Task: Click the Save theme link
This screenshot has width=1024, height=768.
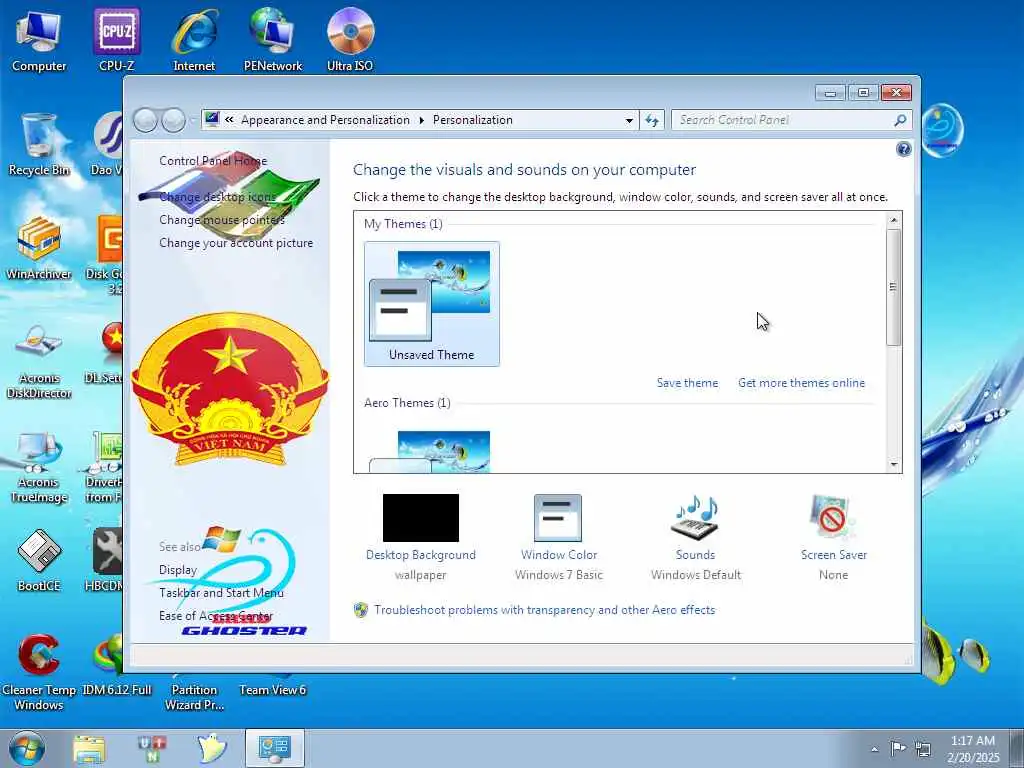Action: pos(687,383)
